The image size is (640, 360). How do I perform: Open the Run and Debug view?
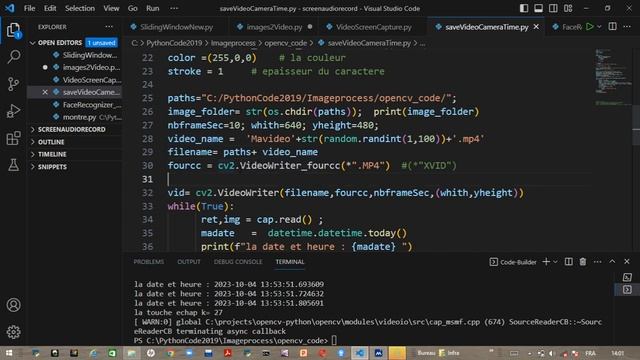pyautogui.click(x=13, y=111)
